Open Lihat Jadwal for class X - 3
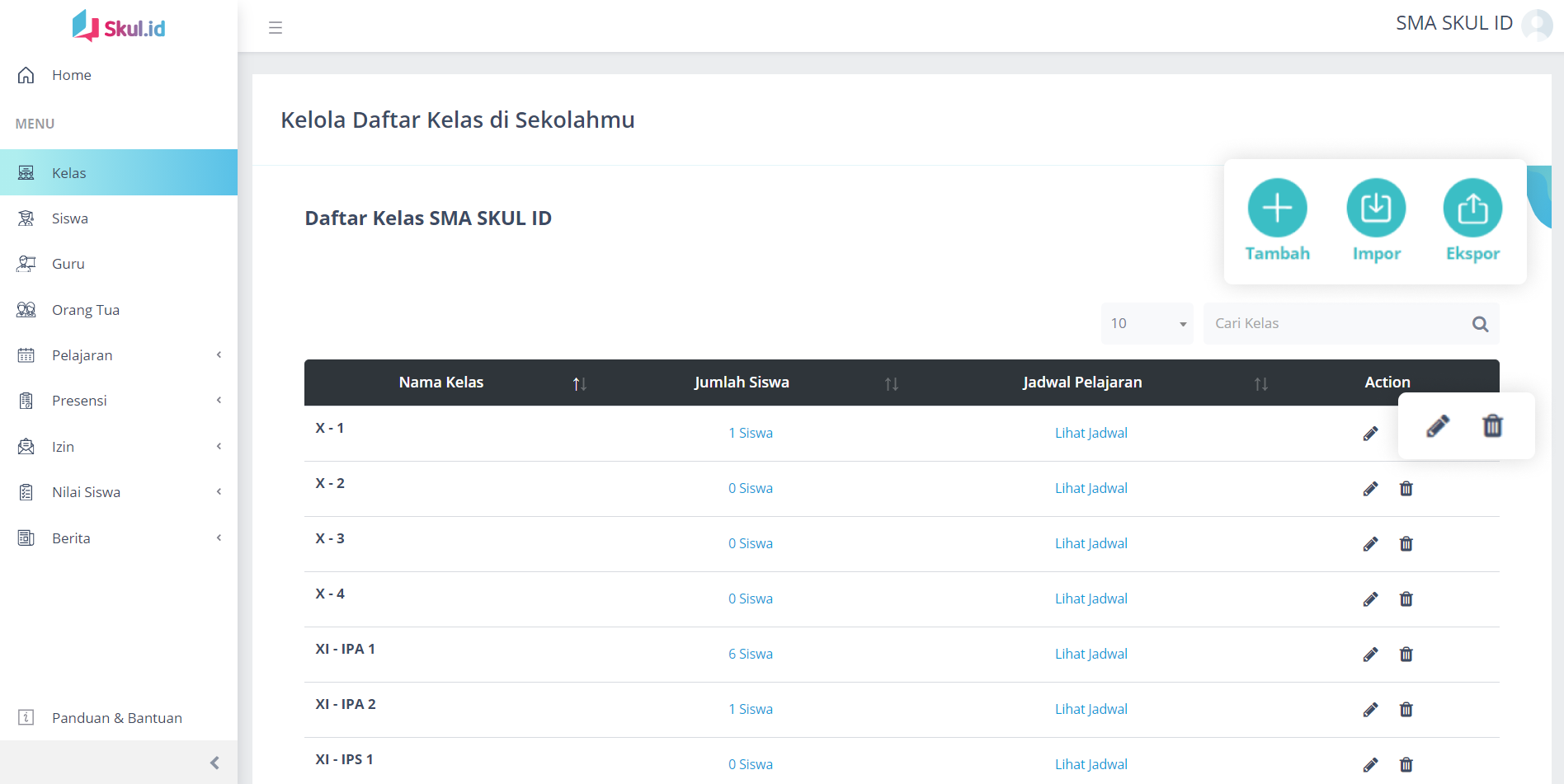The image size is (1564, 784). 1091,544
